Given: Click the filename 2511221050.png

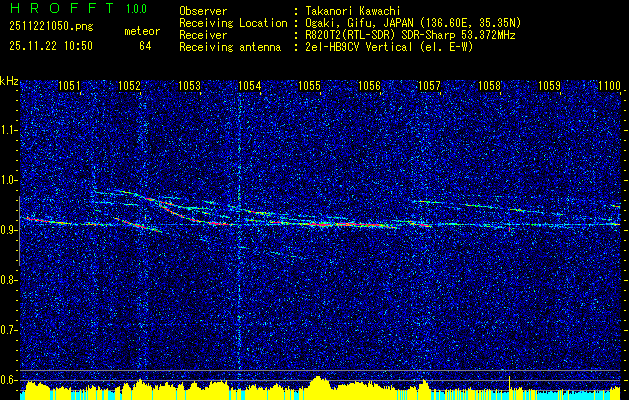Looking at the screenshot, I should pyautogui.click(x=51, y=26).
